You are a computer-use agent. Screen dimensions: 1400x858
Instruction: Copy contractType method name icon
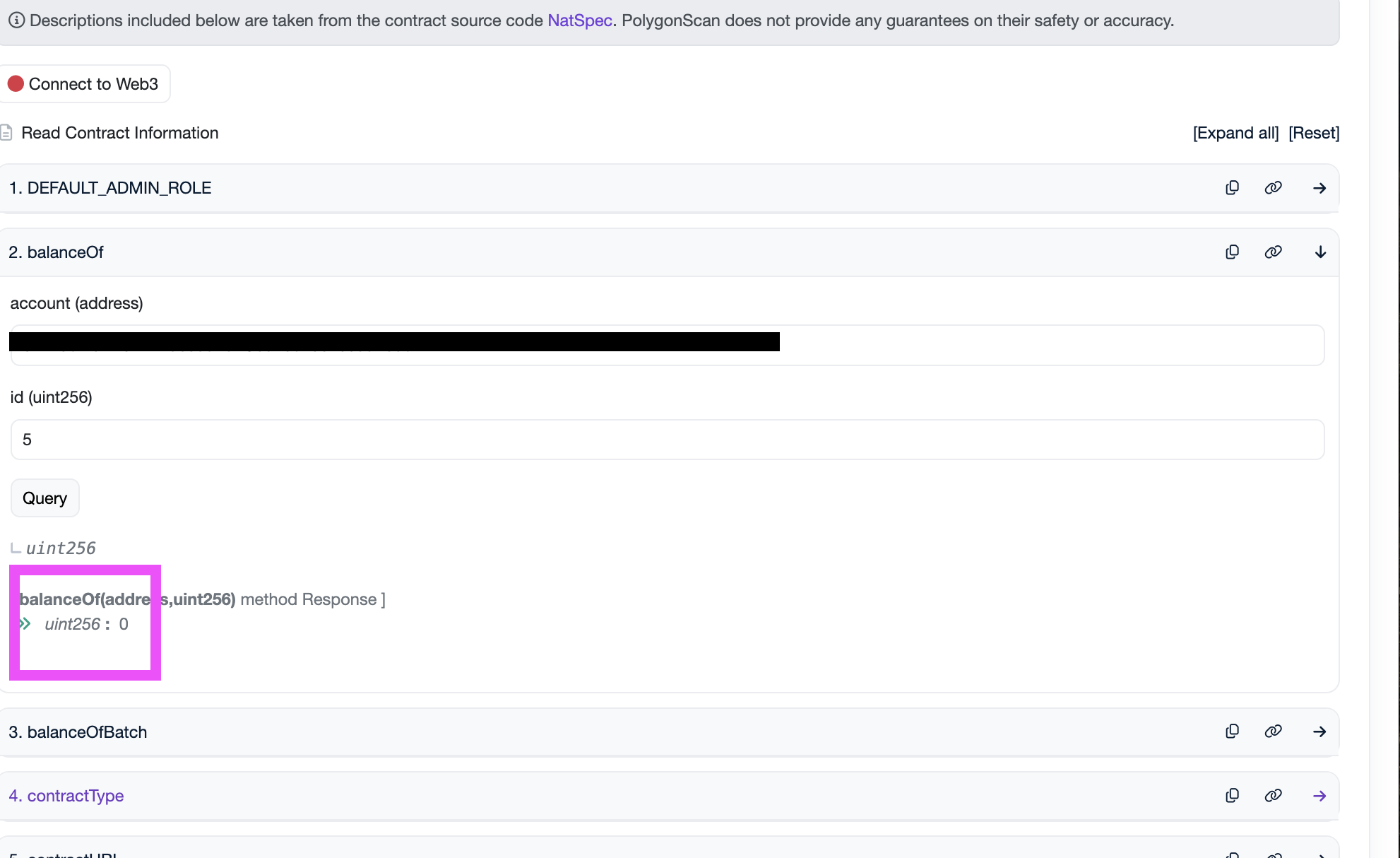(1232, 796)
